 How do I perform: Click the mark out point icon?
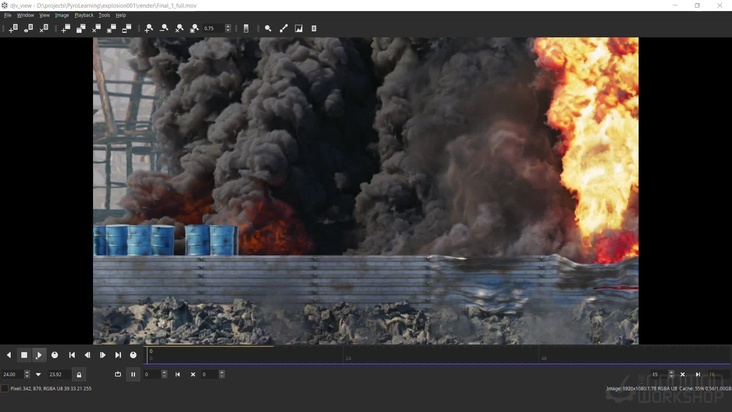[698, 374]
